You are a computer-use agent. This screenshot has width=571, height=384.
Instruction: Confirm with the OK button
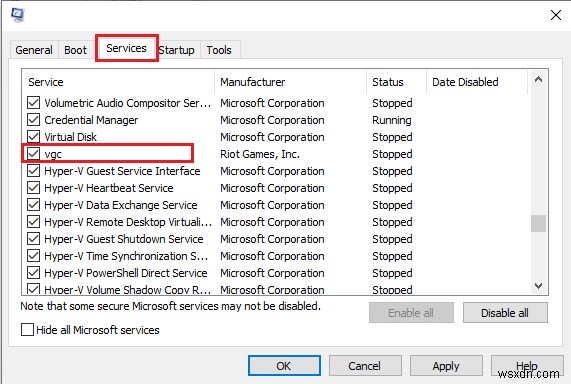pyautogui.click(x=284, y=365)
